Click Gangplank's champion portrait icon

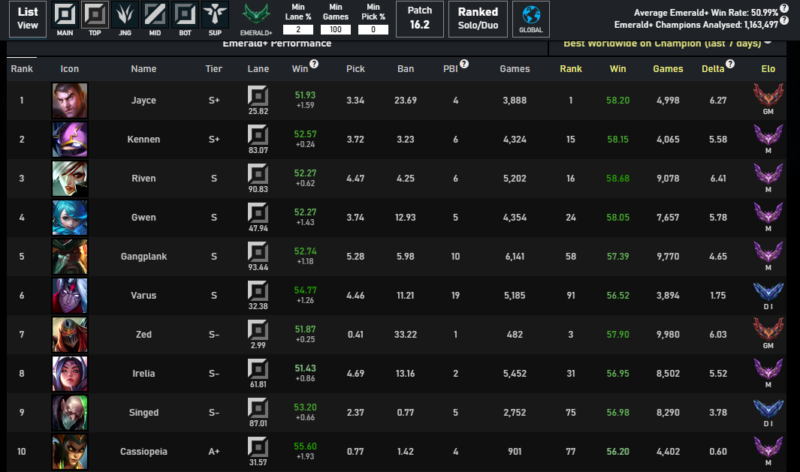(69, 256)
